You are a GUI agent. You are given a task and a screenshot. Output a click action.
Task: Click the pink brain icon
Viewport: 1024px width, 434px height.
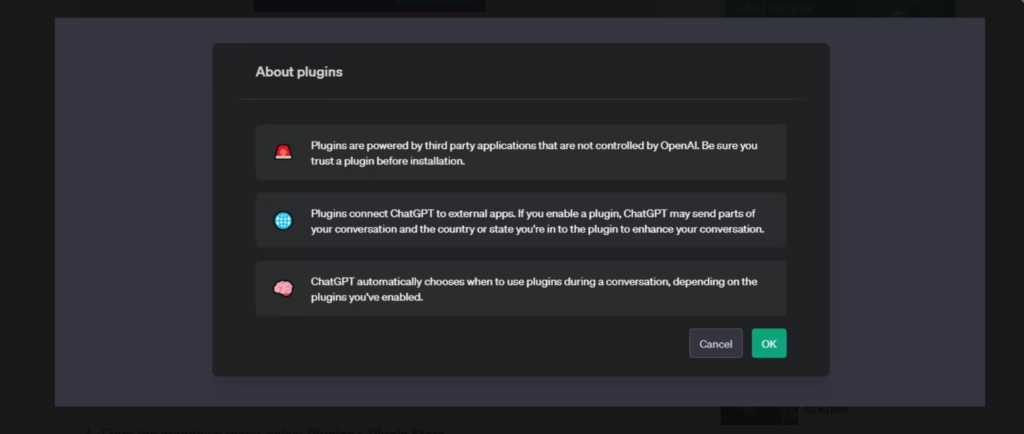click(x=284, y=289)
